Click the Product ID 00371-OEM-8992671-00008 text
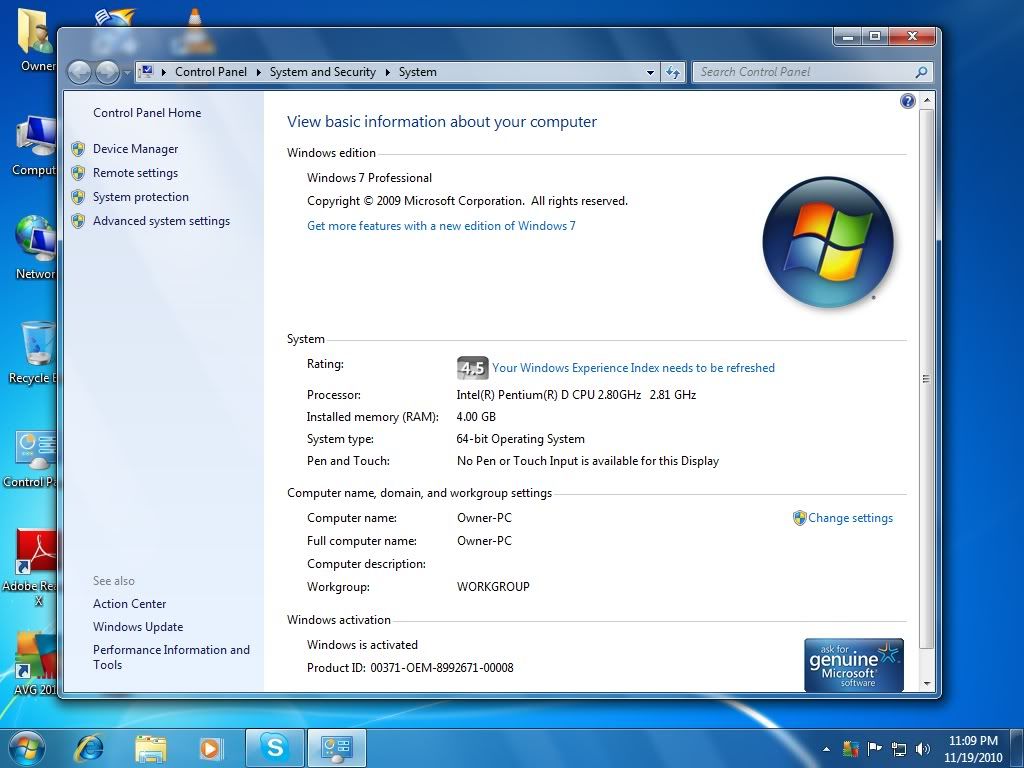 410,667
